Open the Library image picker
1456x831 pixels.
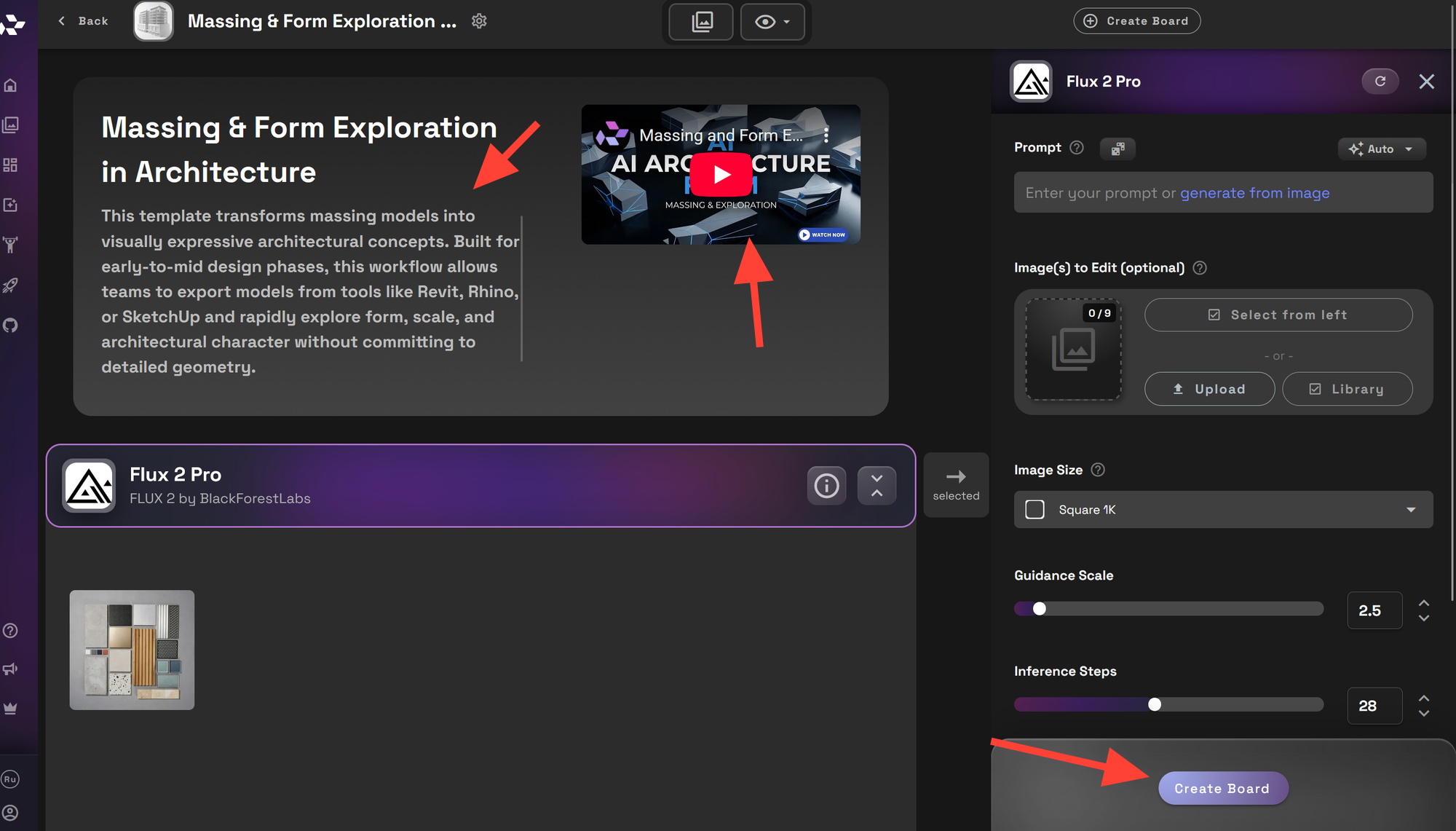(1347, 389)
